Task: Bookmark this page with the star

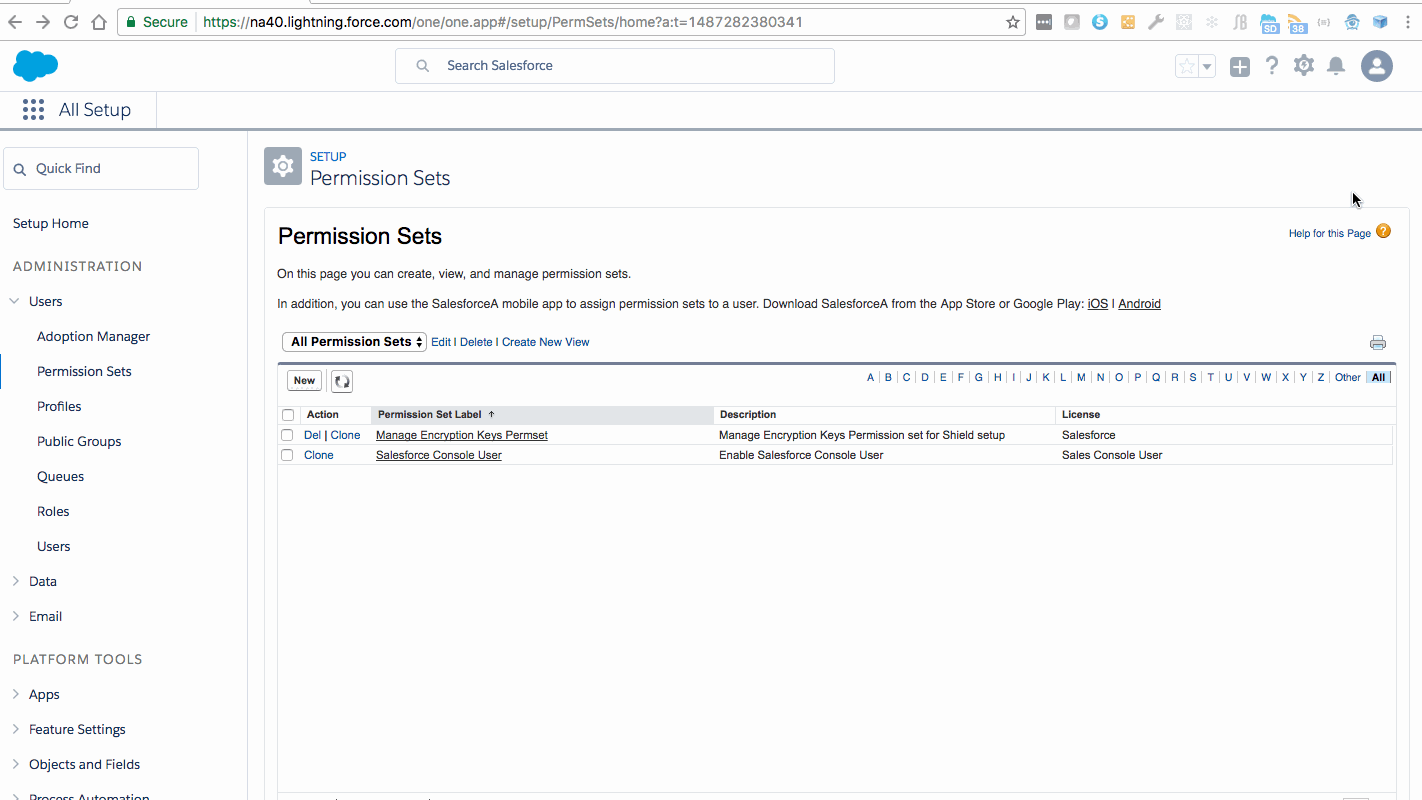Action: [x=1013, y=22]
